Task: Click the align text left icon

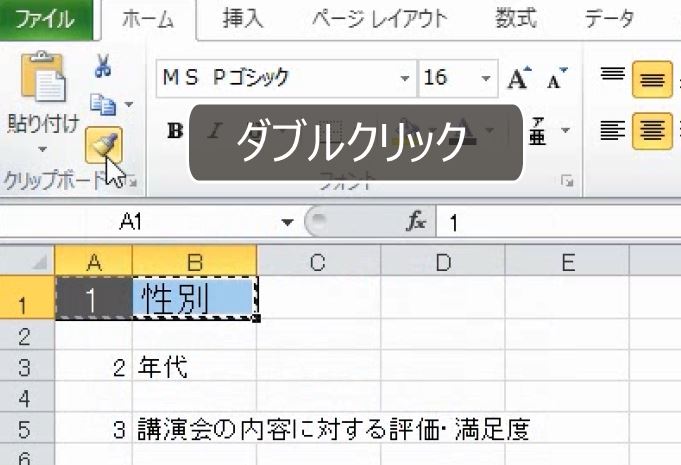Action: [613, 130]
